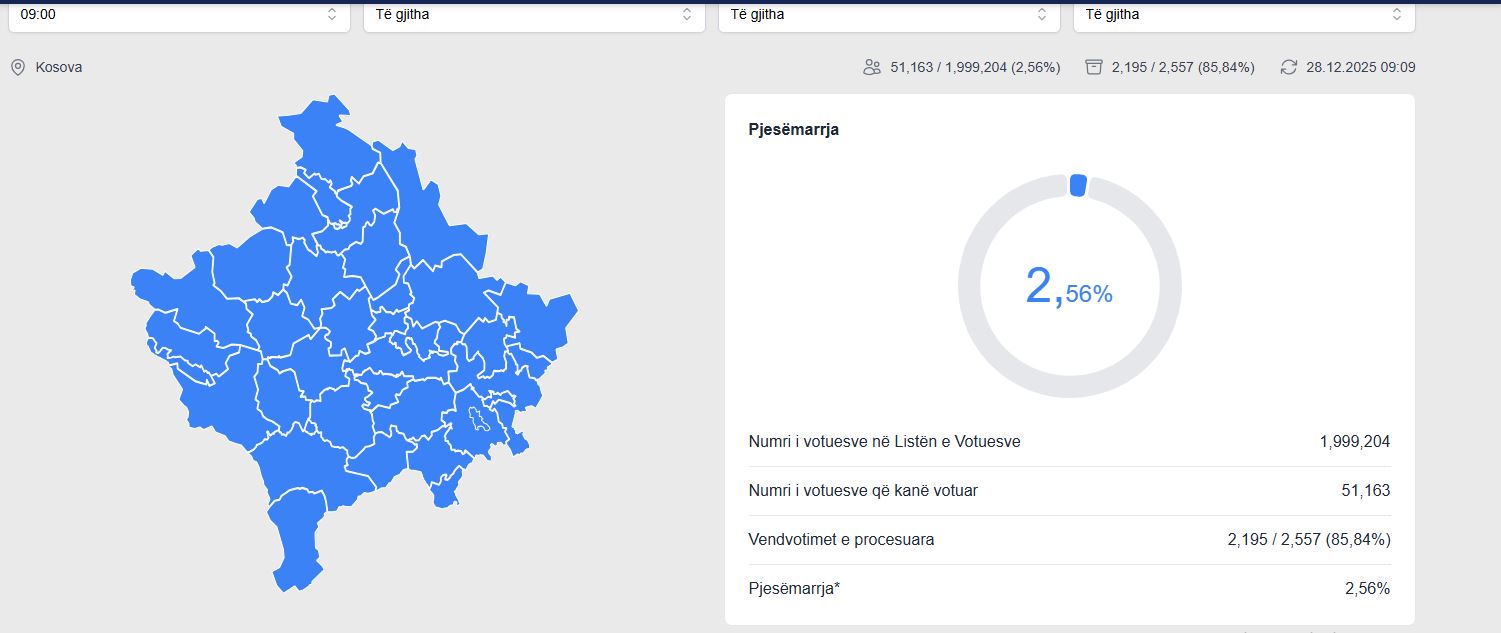Viewport: 1501px width, 633px height.
Task: Click the blue segment of the turnout donut
Action: (1077, 185)
